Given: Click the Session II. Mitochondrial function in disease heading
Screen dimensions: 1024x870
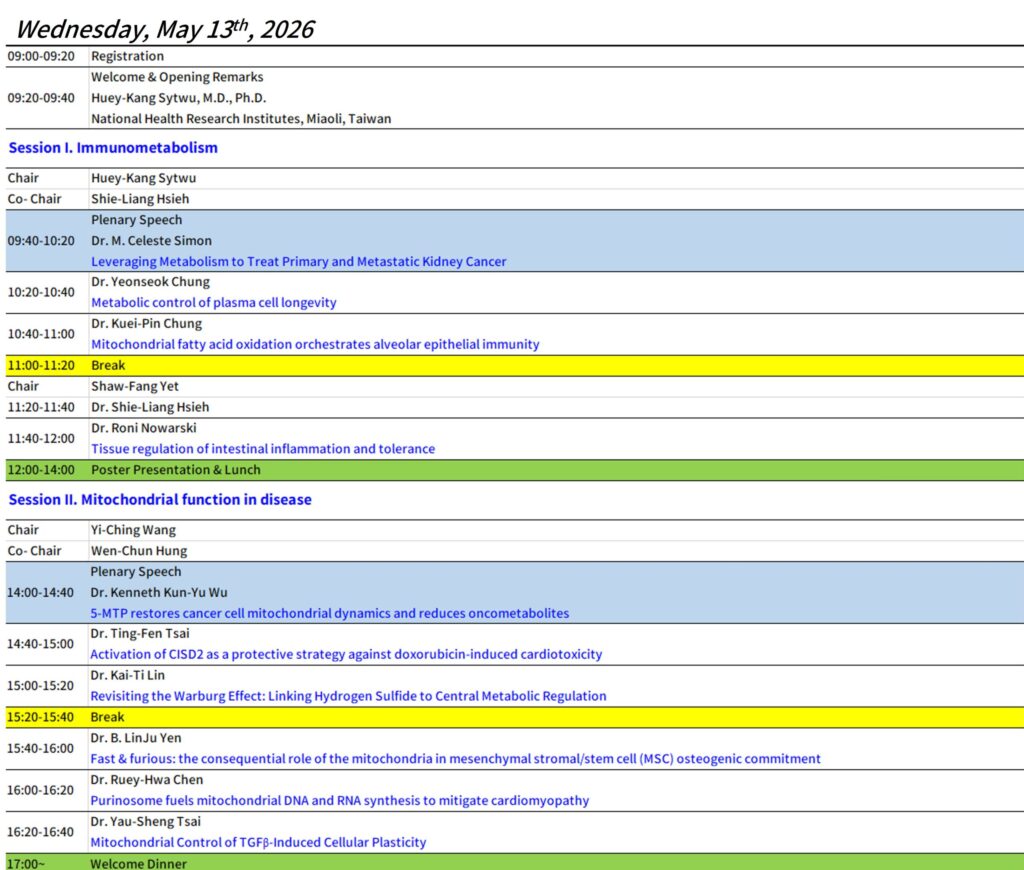Looking at the screenshot, I should coord(160,500).
